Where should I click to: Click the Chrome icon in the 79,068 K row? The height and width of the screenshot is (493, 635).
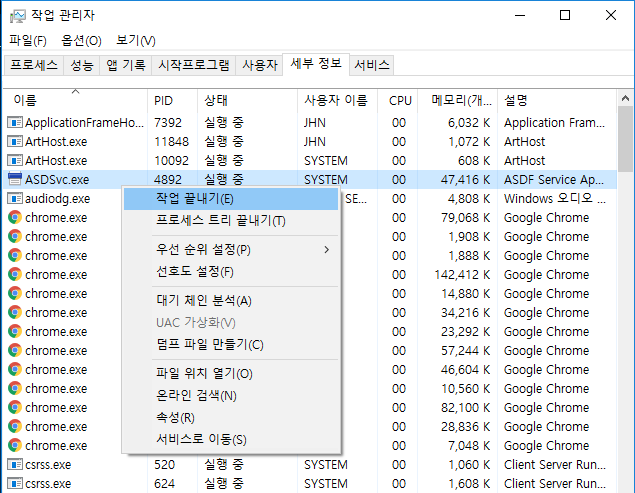15,218
